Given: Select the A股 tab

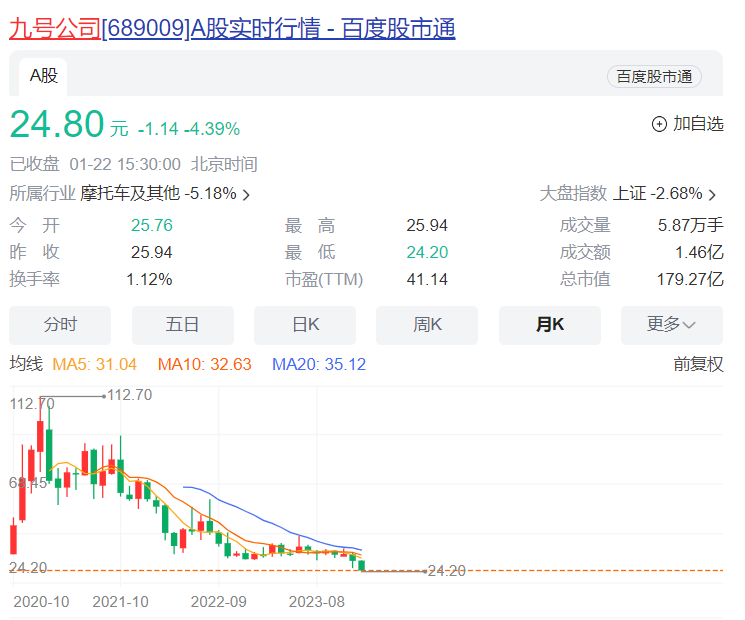Looking at the screenshot, I should tap(43, 76).
